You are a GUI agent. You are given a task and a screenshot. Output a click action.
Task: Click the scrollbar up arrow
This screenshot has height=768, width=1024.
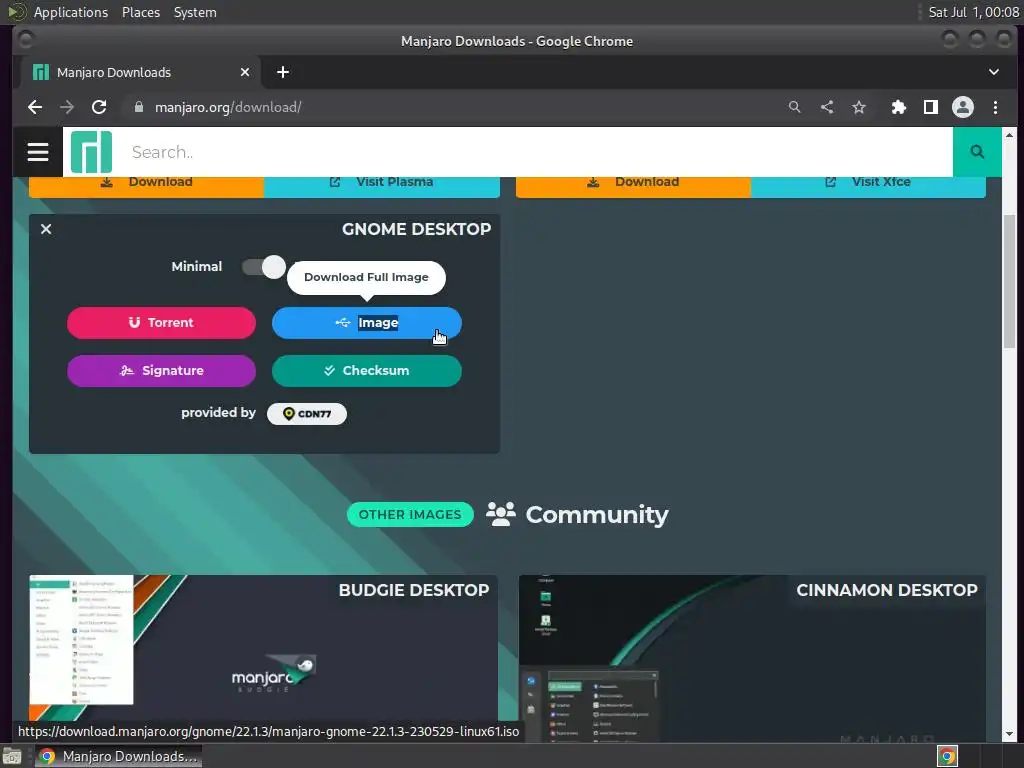[1010, 135]
